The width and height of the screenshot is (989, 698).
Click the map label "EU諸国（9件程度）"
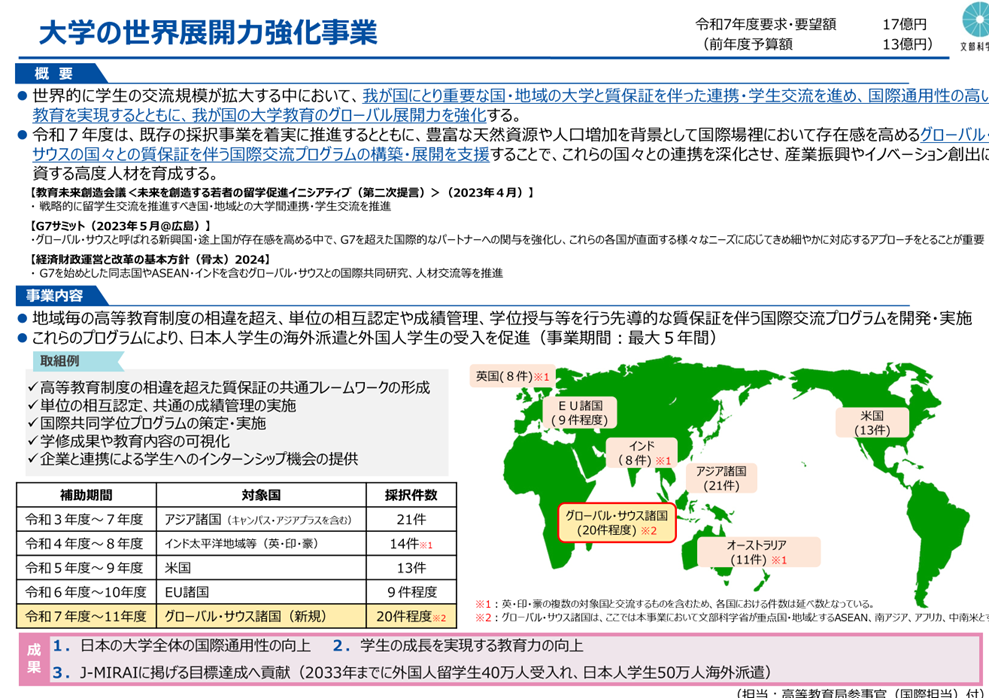tap(580, 412)
